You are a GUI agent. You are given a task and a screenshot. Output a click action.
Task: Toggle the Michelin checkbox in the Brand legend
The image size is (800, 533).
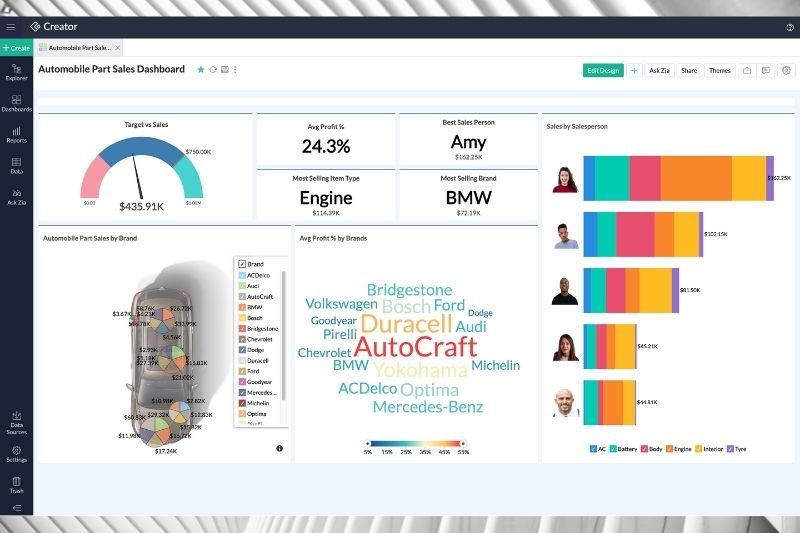click(x=242, y=403)
